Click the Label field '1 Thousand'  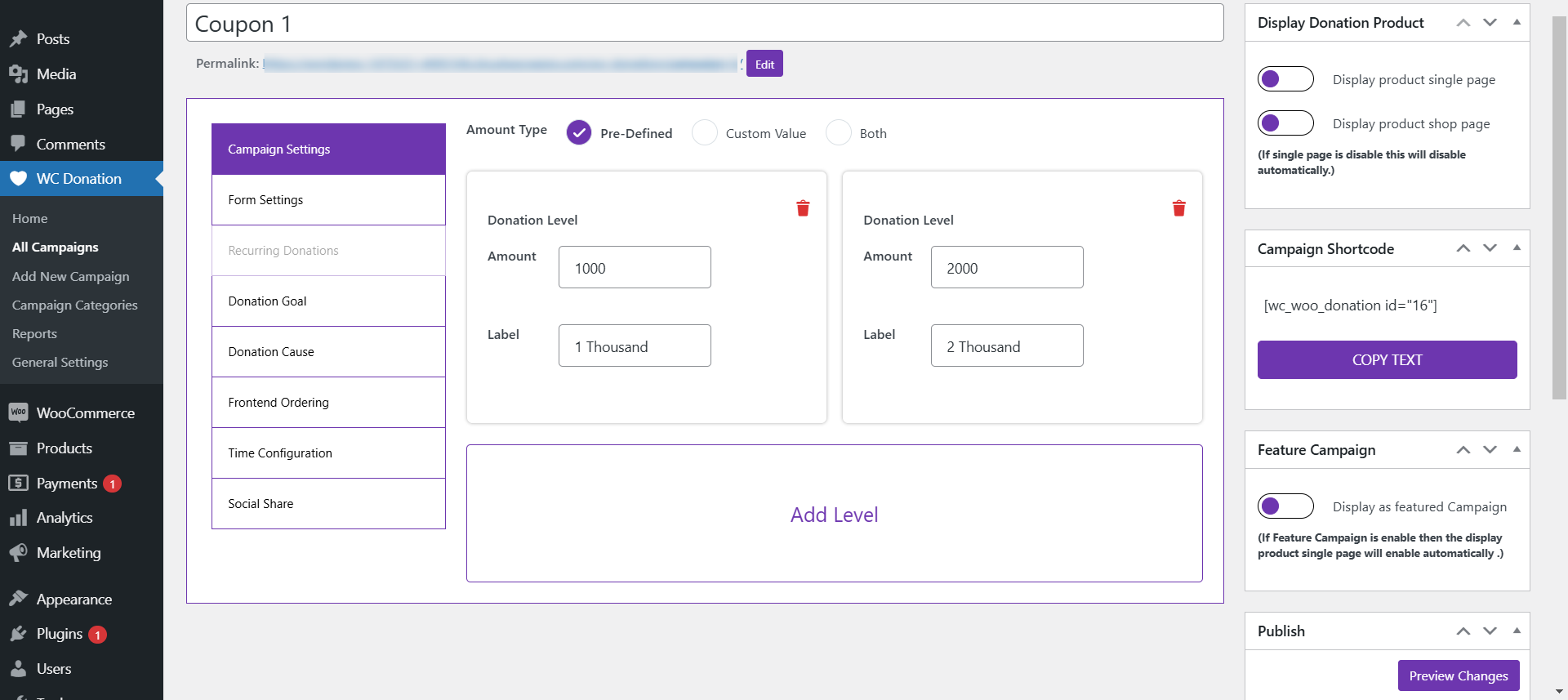[635, 346]
